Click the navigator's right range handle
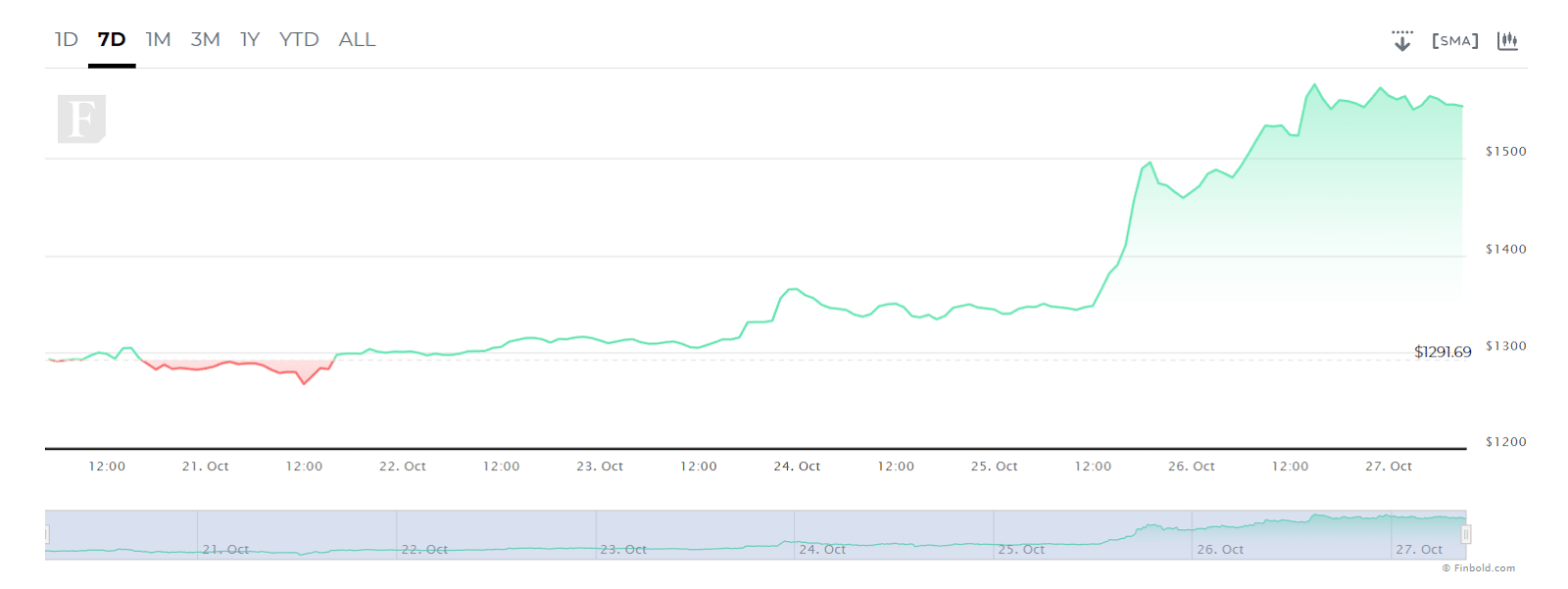 coord(1466,534)
